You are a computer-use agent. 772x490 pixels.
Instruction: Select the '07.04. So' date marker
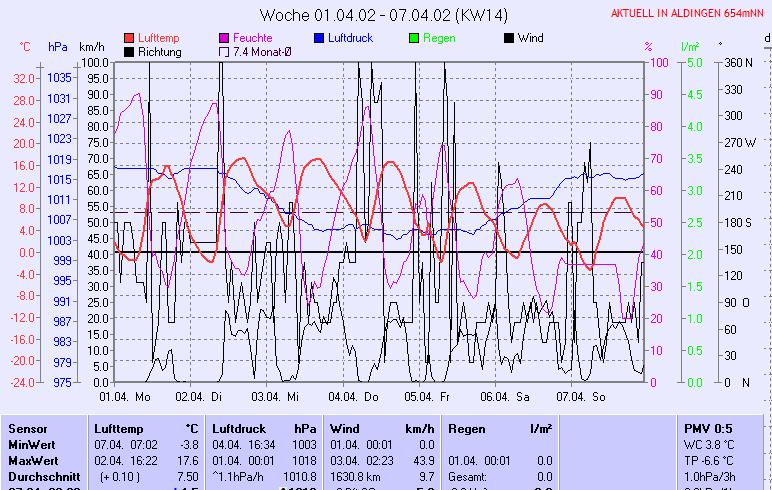578,396
